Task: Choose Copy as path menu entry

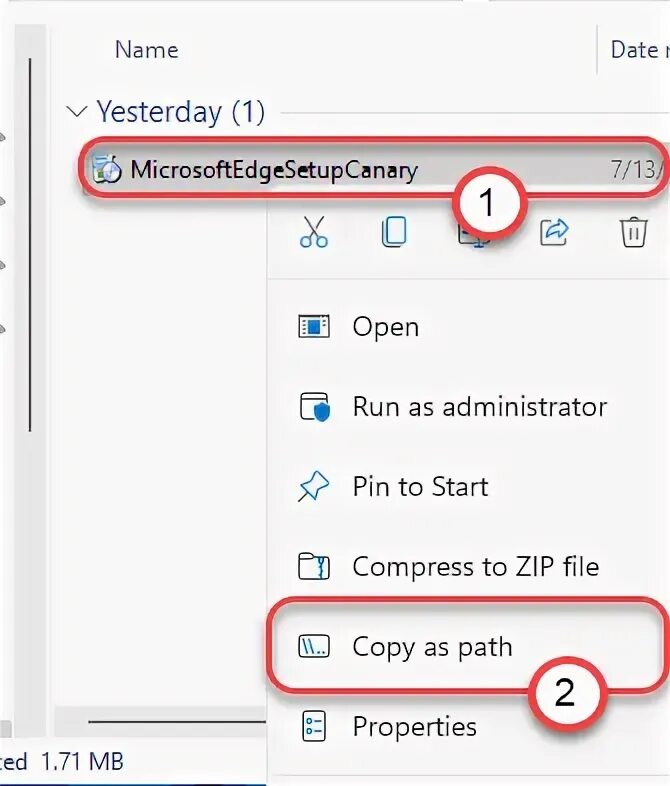Action: coord(432,647)
